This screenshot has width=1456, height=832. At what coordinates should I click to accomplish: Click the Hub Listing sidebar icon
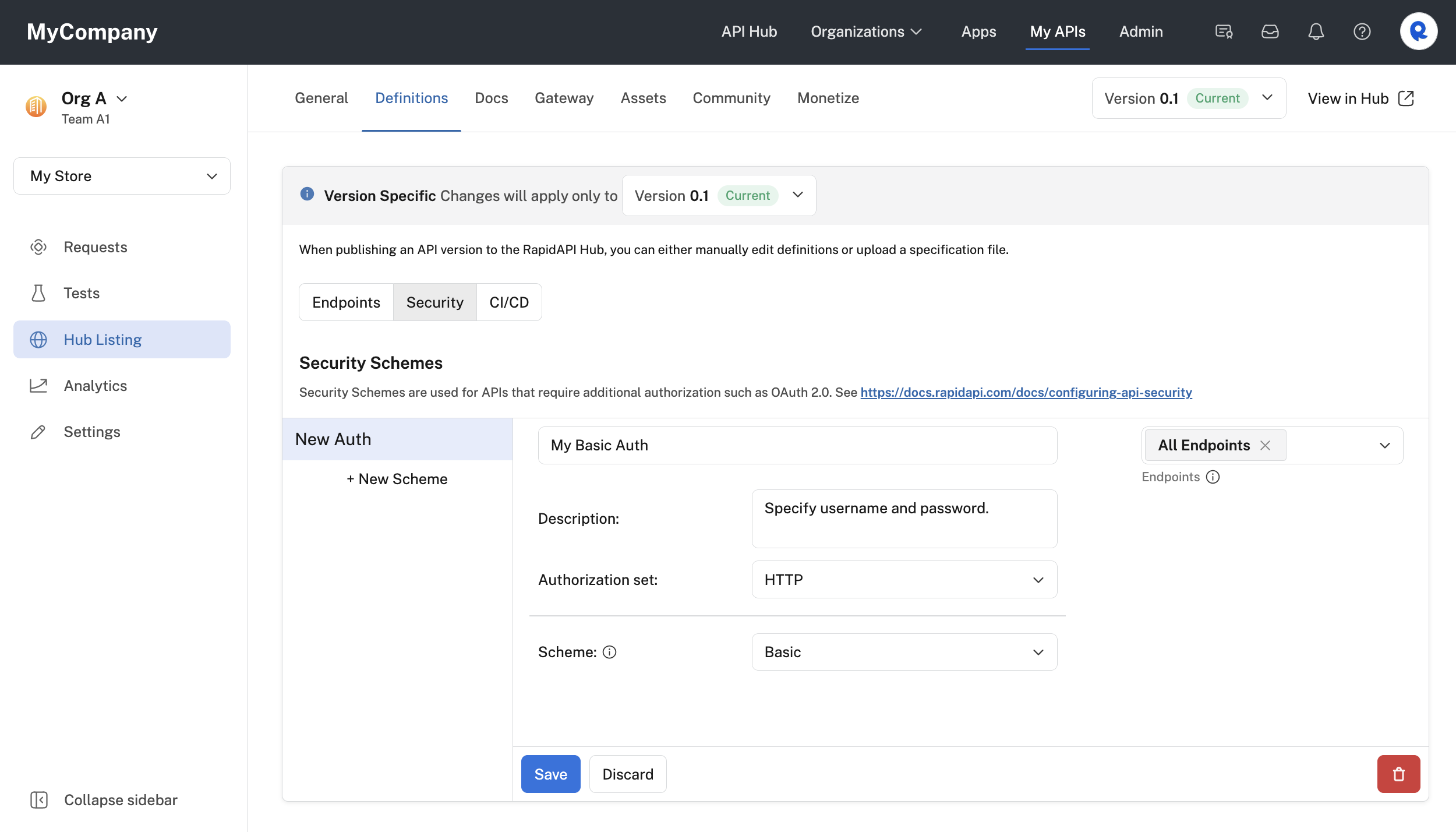38,339
